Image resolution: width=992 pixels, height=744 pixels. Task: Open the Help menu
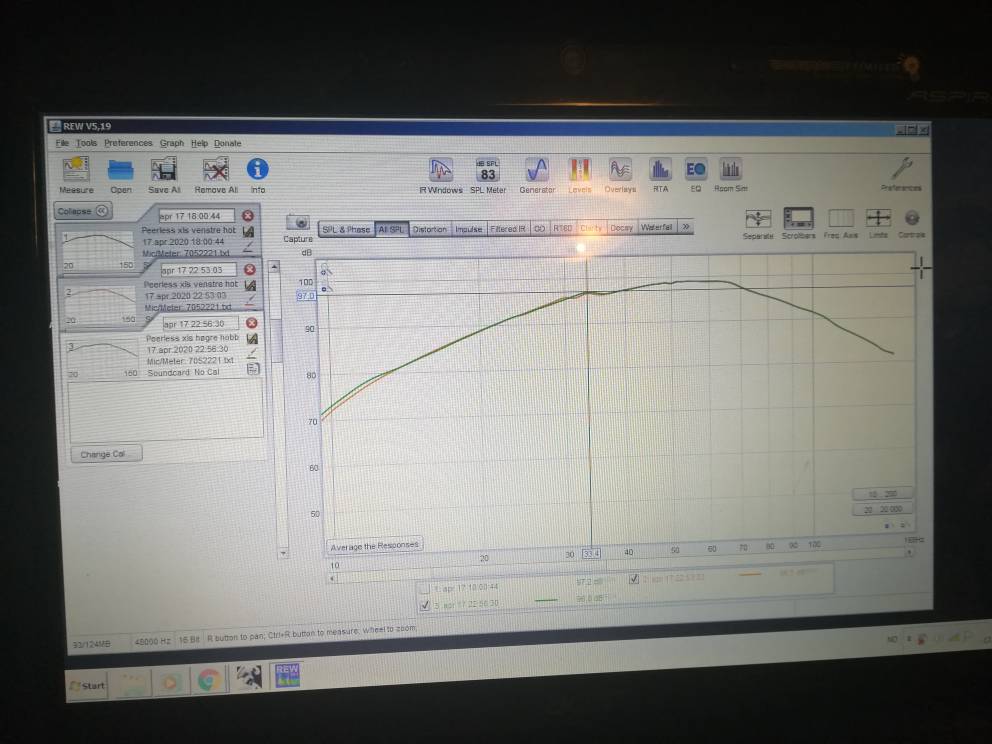click(199, 143)
